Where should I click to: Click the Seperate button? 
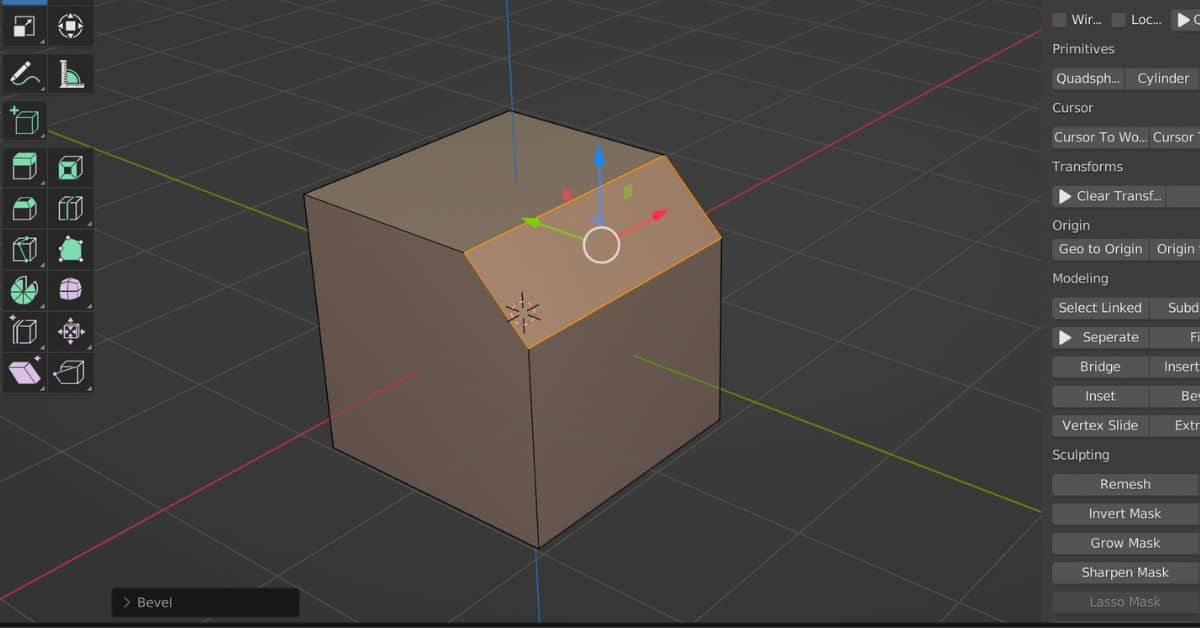coord(1100,337)
